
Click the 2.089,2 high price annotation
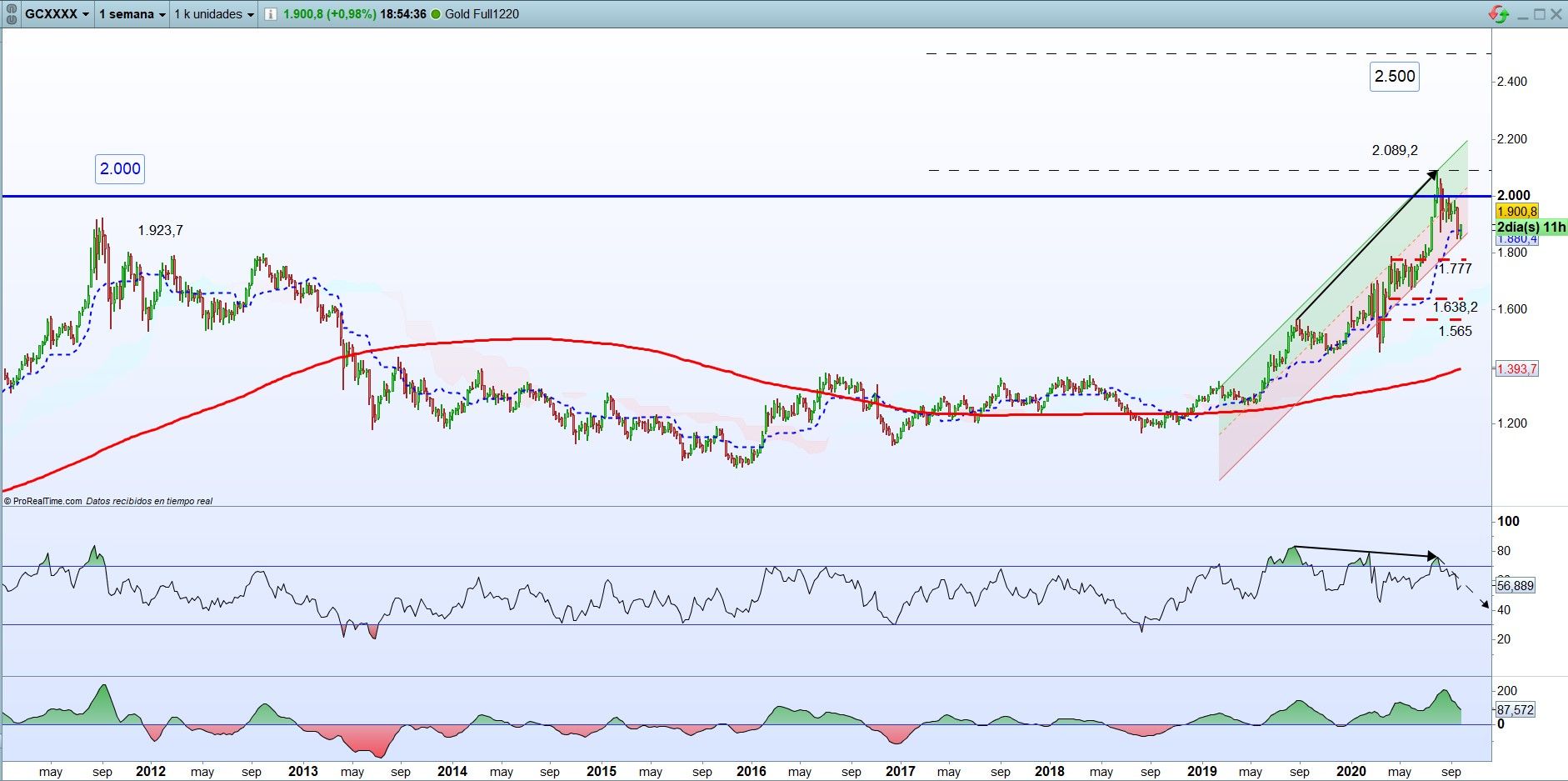coord(1395,151)
